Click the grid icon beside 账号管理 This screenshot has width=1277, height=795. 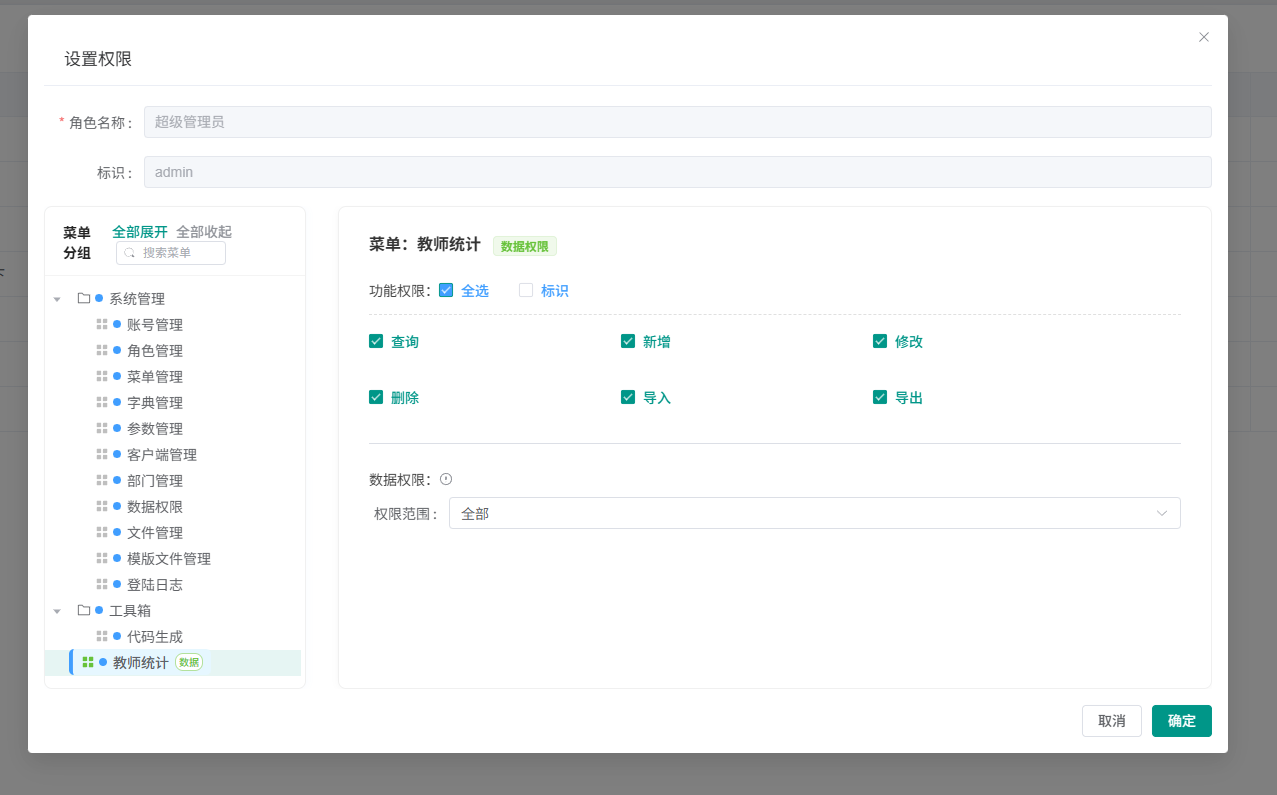click(102, 324)
